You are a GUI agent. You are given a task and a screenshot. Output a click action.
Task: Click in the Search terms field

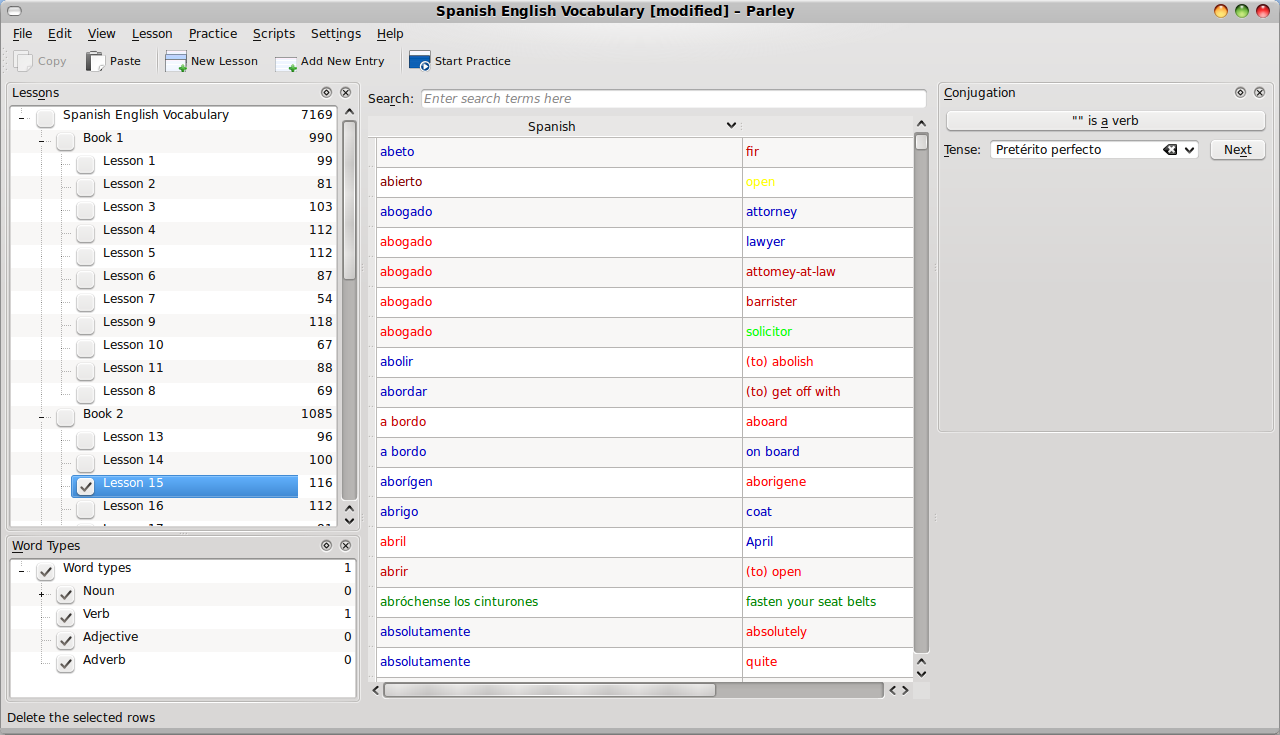673,99
